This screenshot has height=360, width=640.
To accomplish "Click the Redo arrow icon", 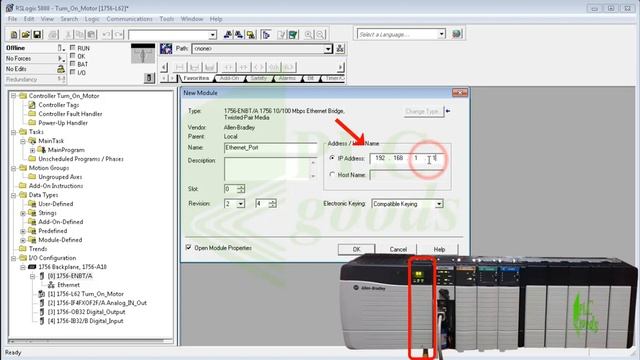I will pos(118,35).
